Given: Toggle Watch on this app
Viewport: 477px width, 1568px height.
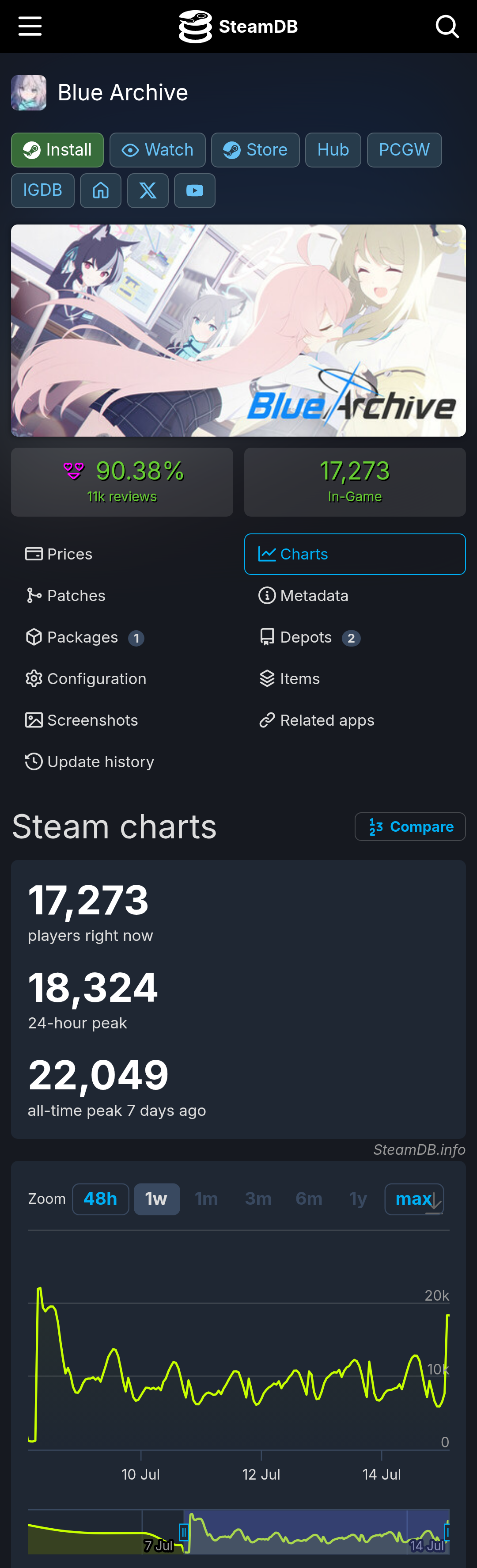Looking at the screenshot, I should point(158,150).
